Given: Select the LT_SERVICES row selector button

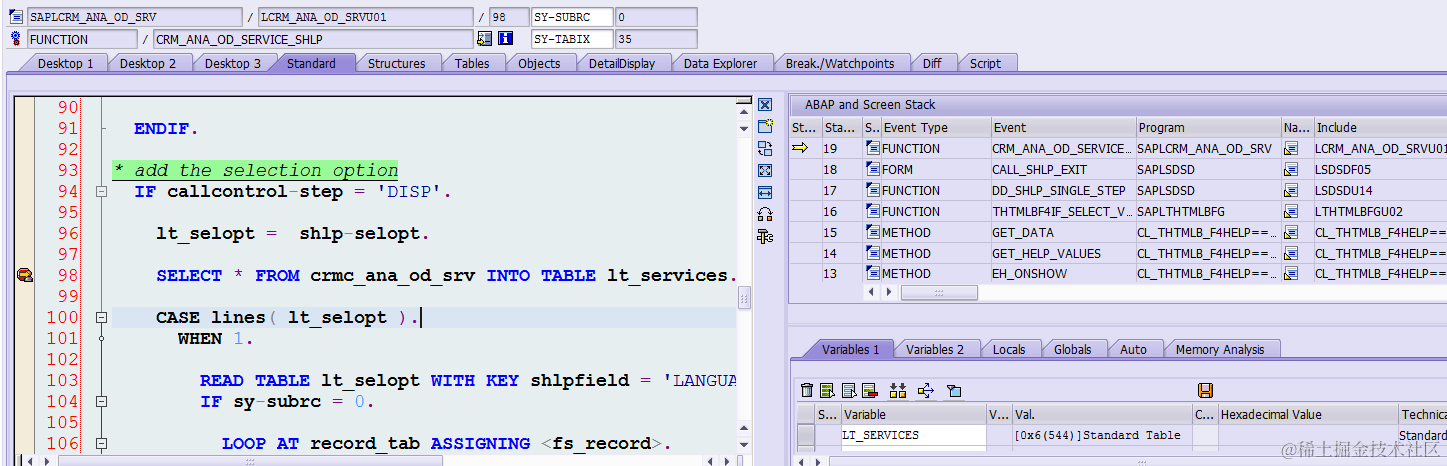Looking at the screenshot, I should [805, 435].
